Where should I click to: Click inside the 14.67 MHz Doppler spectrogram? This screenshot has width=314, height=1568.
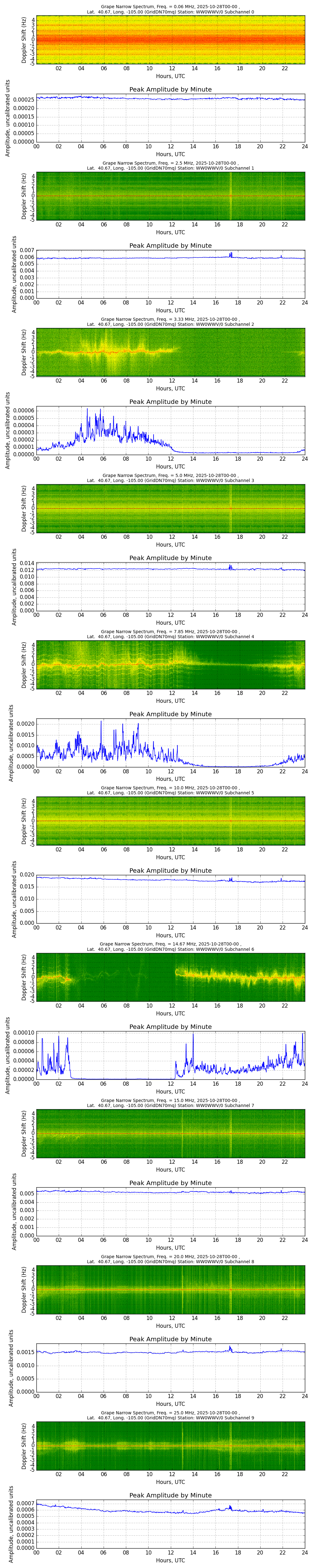[170, 977]
